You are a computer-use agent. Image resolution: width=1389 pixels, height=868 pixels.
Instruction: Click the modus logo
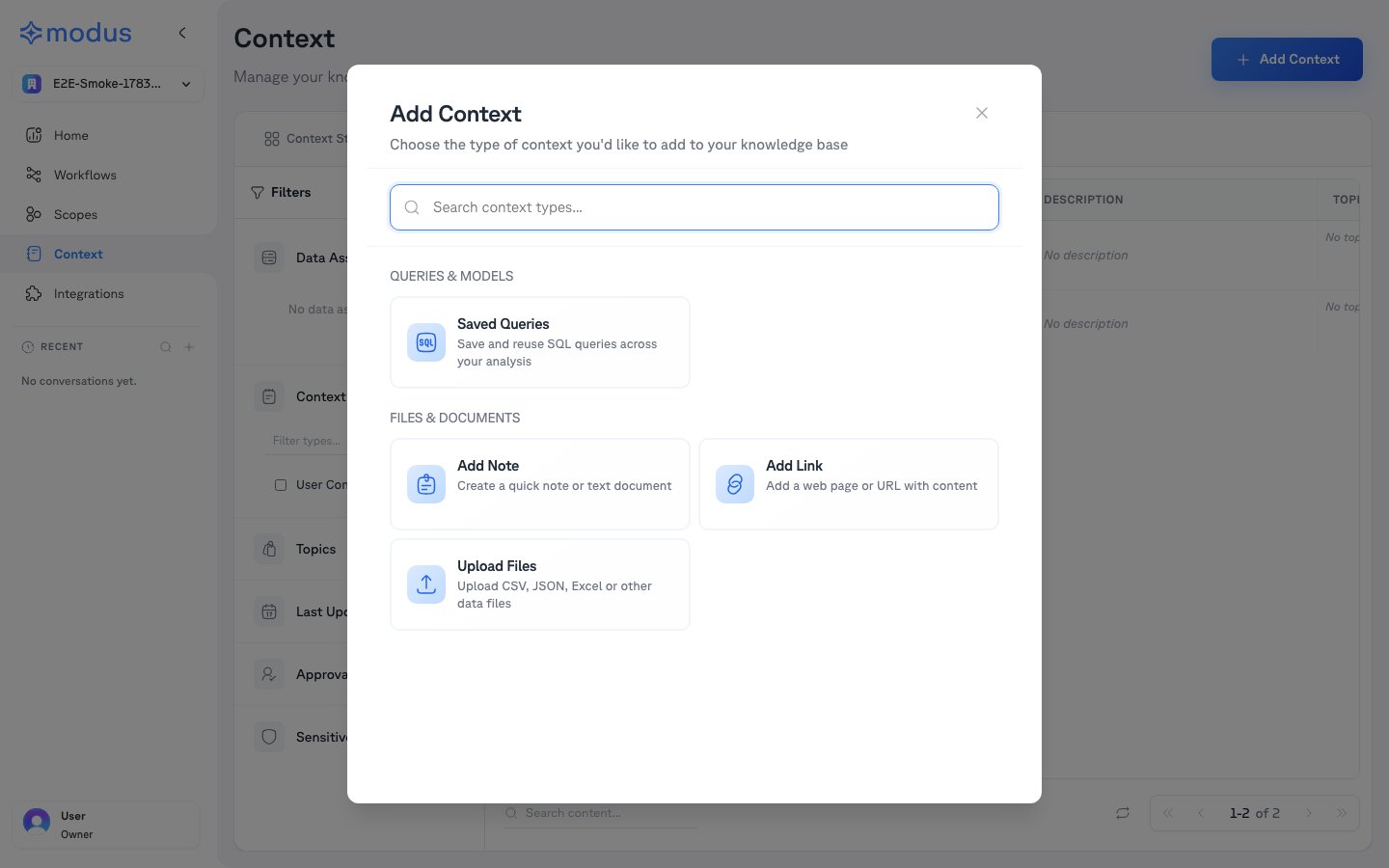pyautogui.click(x=75, y=33)
